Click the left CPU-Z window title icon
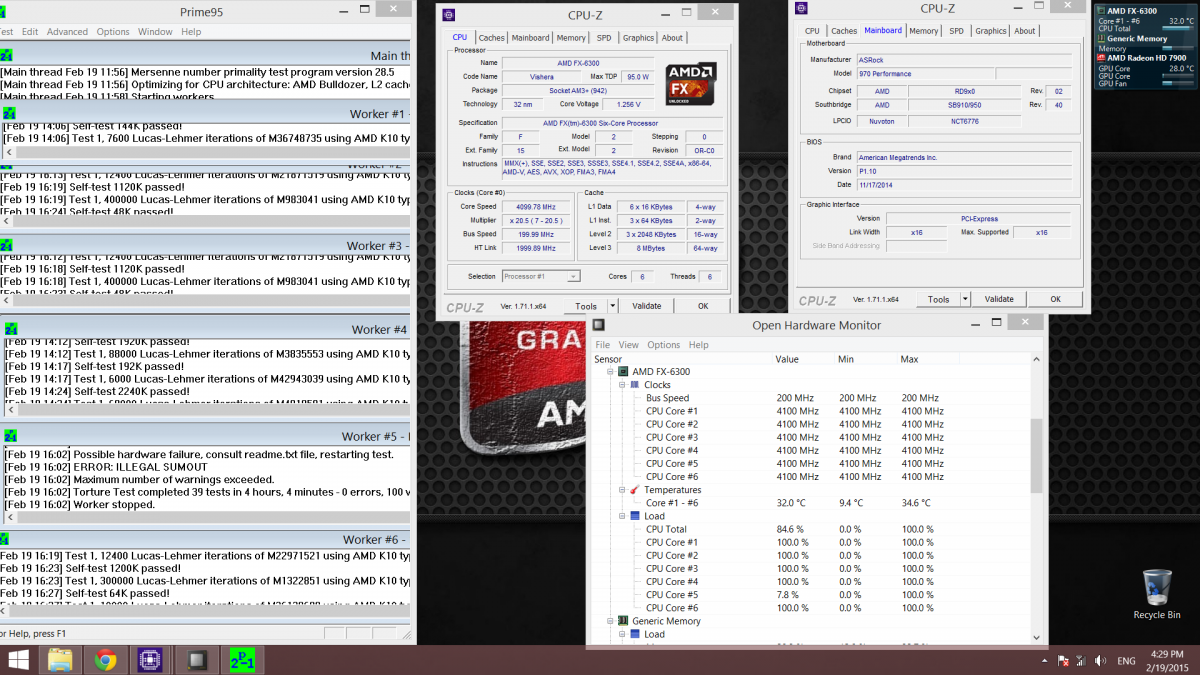 coord(449,15)
